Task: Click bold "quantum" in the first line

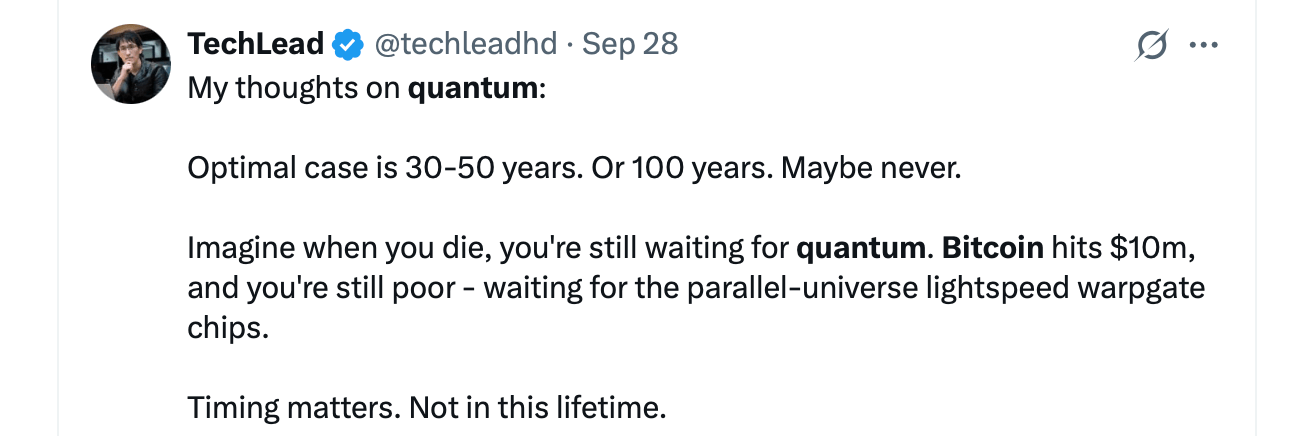Action: pos(473,88)
